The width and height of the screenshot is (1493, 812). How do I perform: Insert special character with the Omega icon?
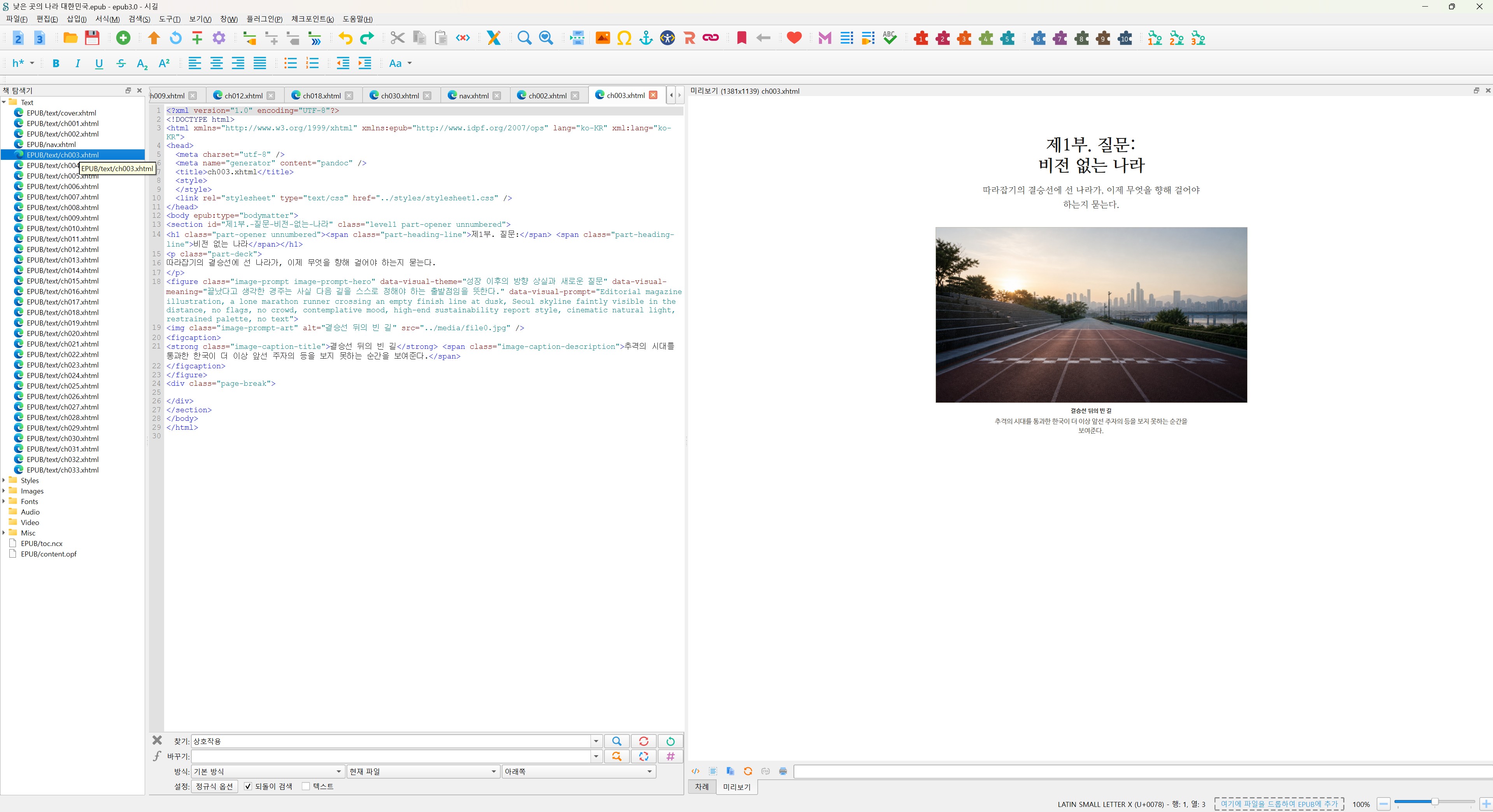(x=624, y=38)
